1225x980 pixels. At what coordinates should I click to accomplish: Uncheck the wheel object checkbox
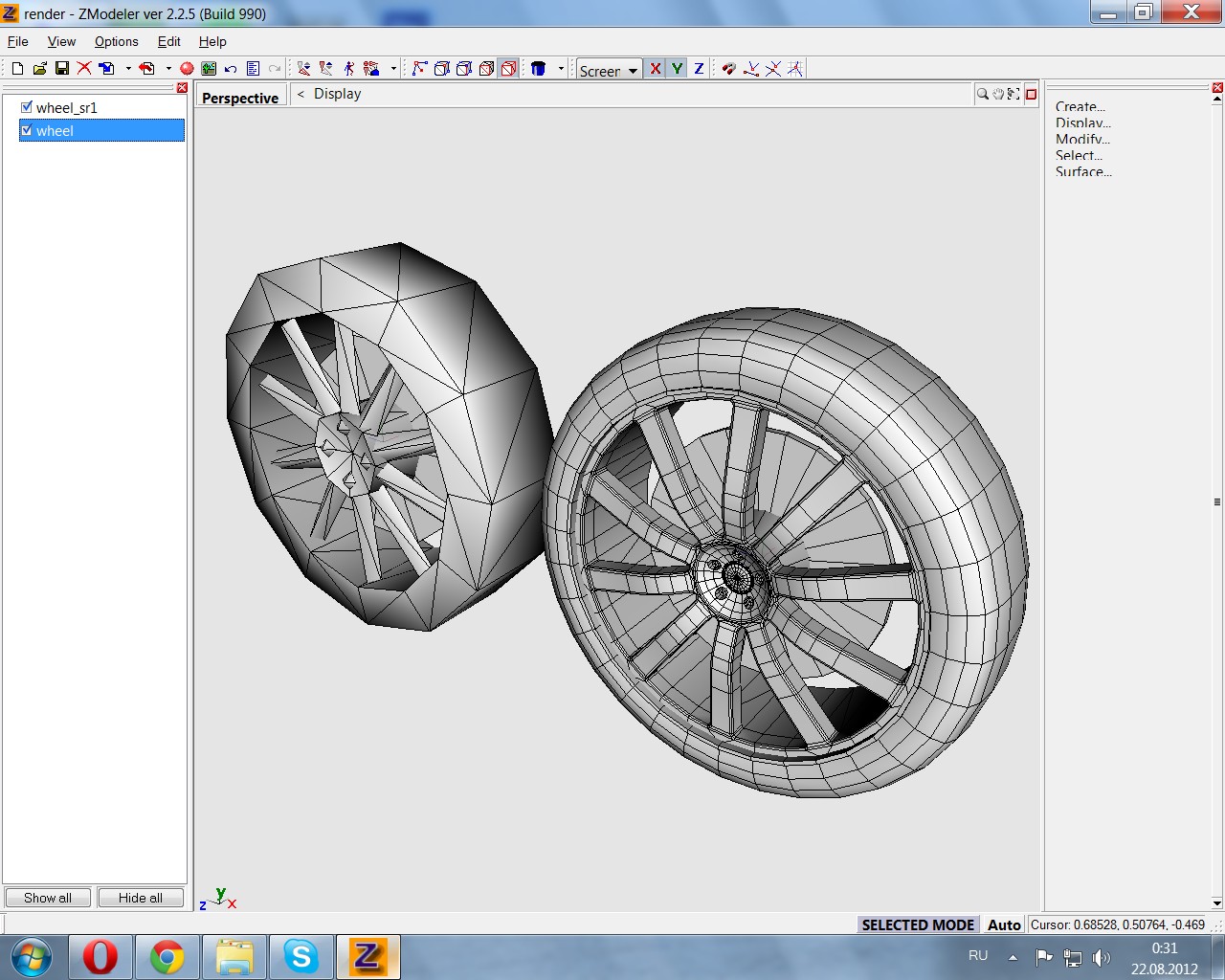tap(27, 130)
